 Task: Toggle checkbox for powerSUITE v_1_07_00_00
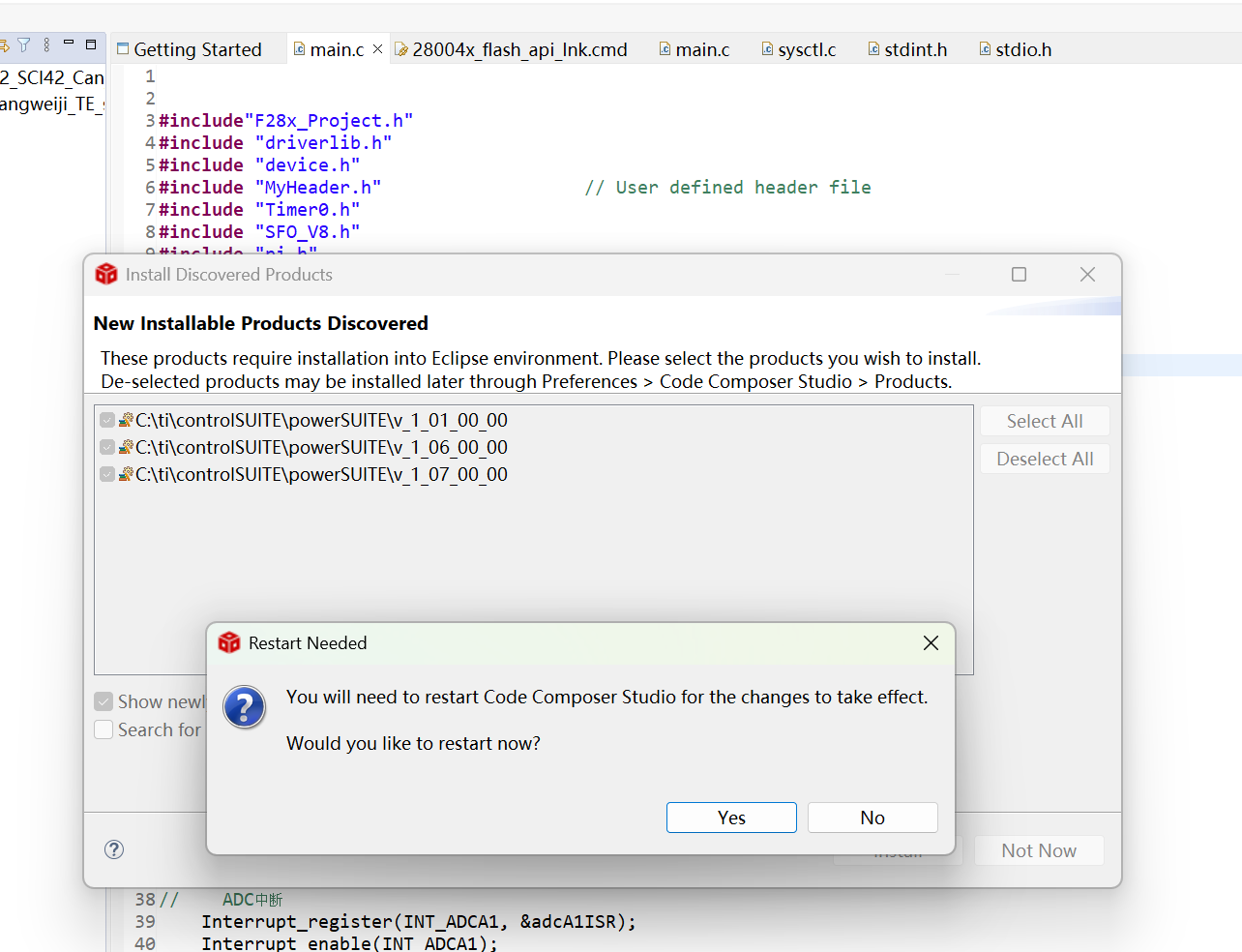click(107, 474)
